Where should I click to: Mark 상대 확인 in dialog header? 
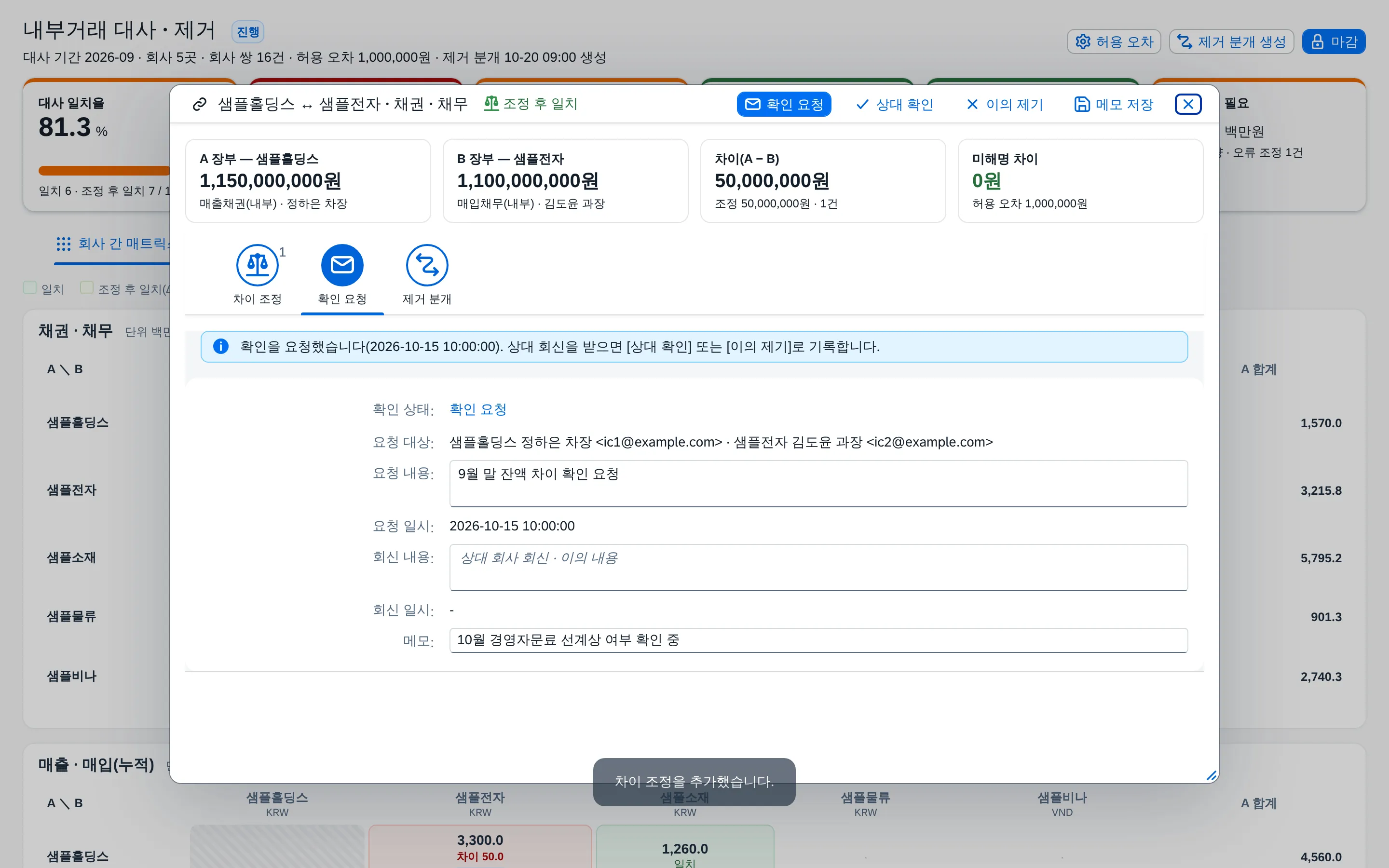coord(894,104)
